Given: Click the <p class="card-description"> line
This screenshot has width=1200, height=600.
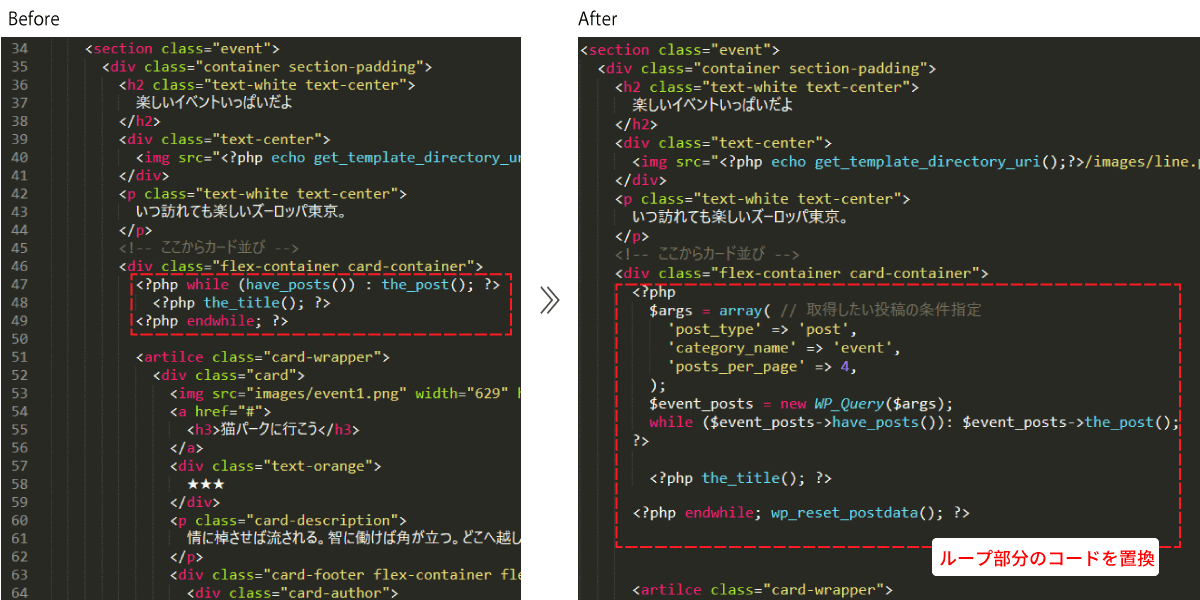Looking at the screenshot, I should [x=288, y=520].
